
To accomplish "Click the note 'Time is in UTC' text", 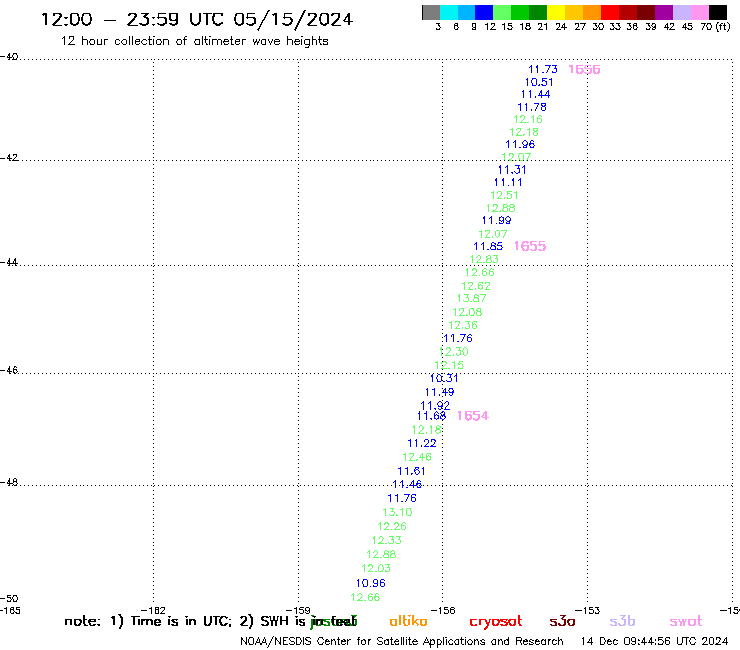I will pyautogui.click(x=181, y=621).
